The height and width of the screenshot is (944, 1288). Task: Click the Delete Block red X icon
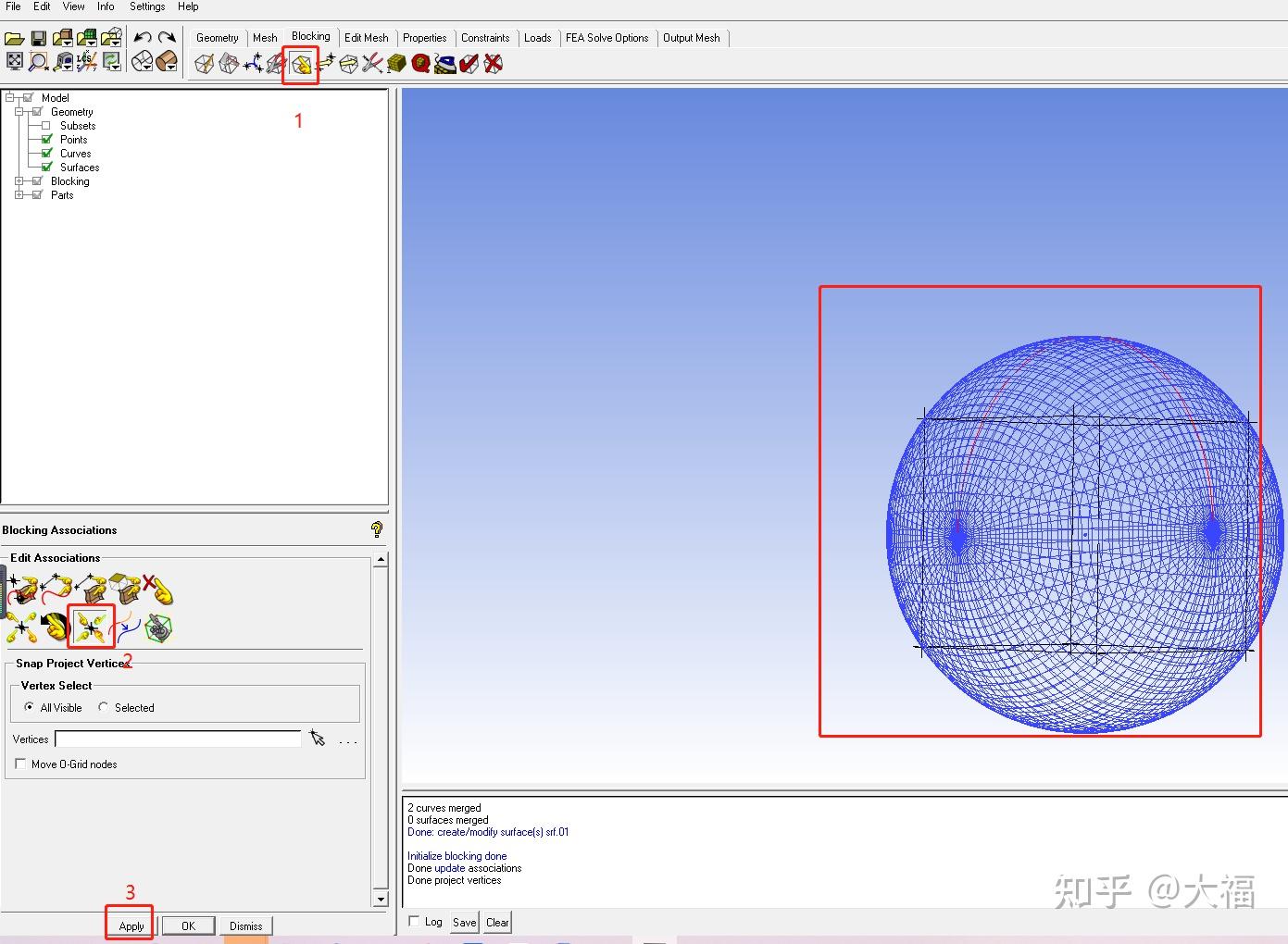[x=494, y=64]
